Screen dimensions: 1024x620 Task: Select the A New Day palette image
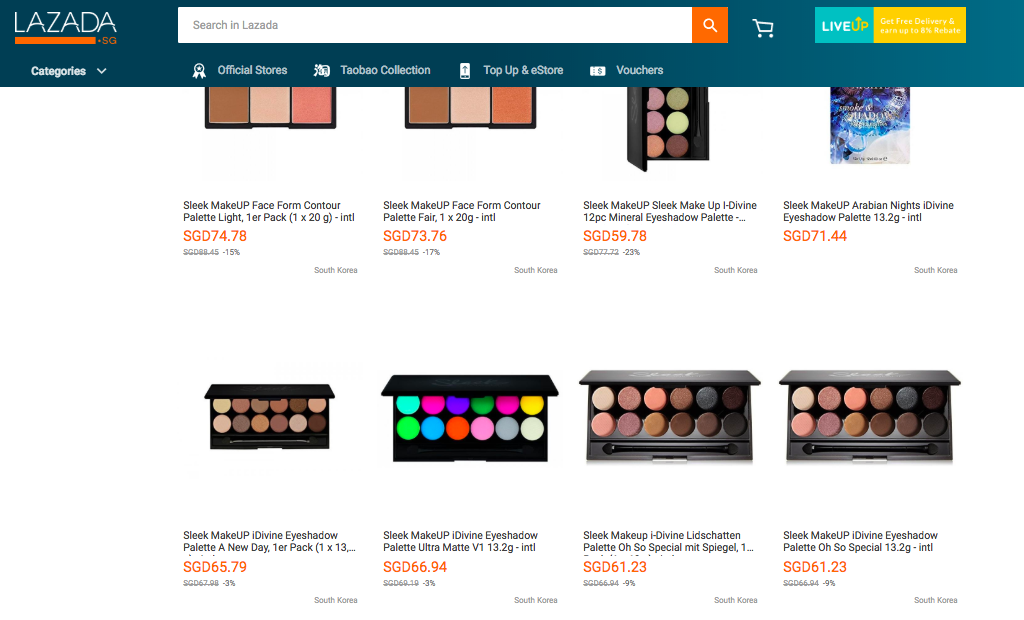tap(269, 416)
